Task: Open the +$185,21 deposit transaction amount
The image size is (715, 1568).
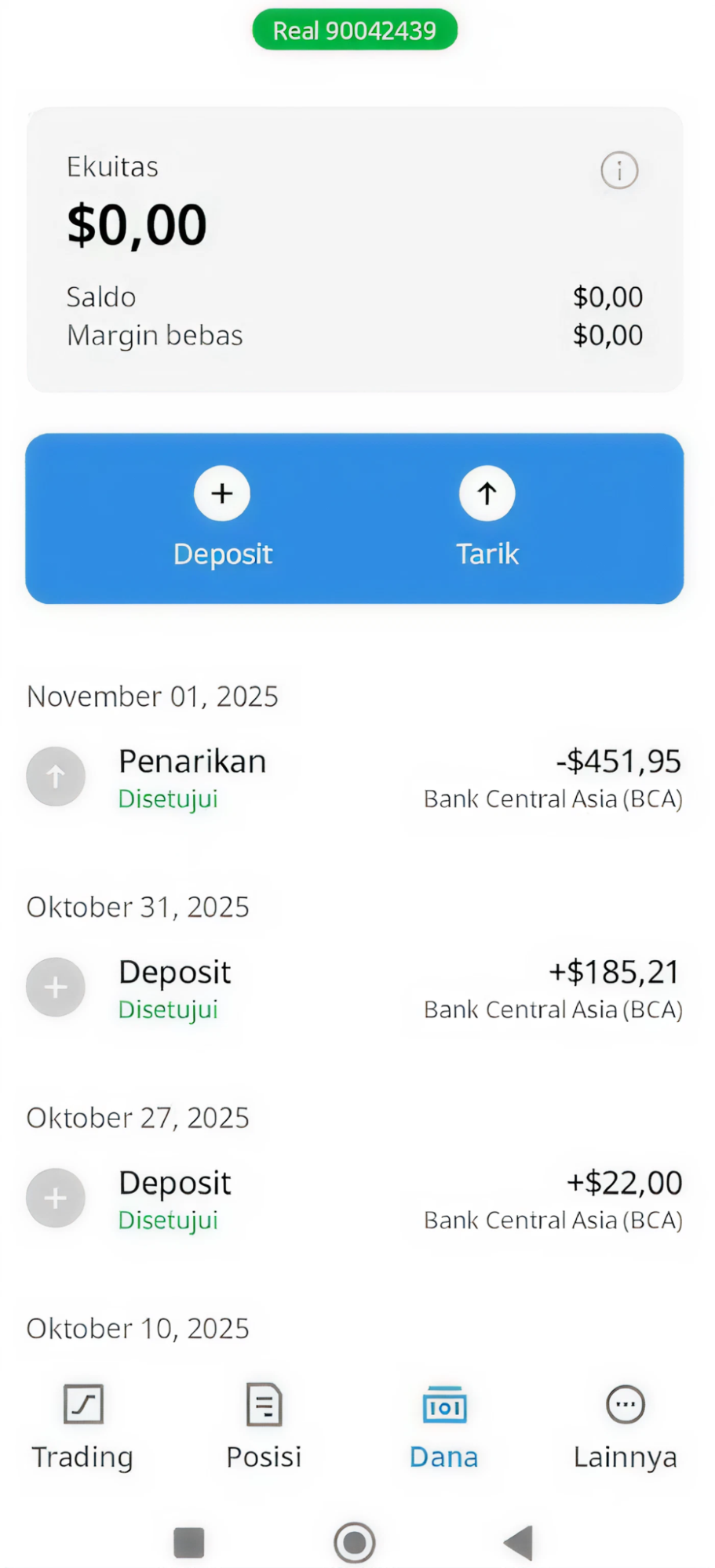Action: coord(614,972)
